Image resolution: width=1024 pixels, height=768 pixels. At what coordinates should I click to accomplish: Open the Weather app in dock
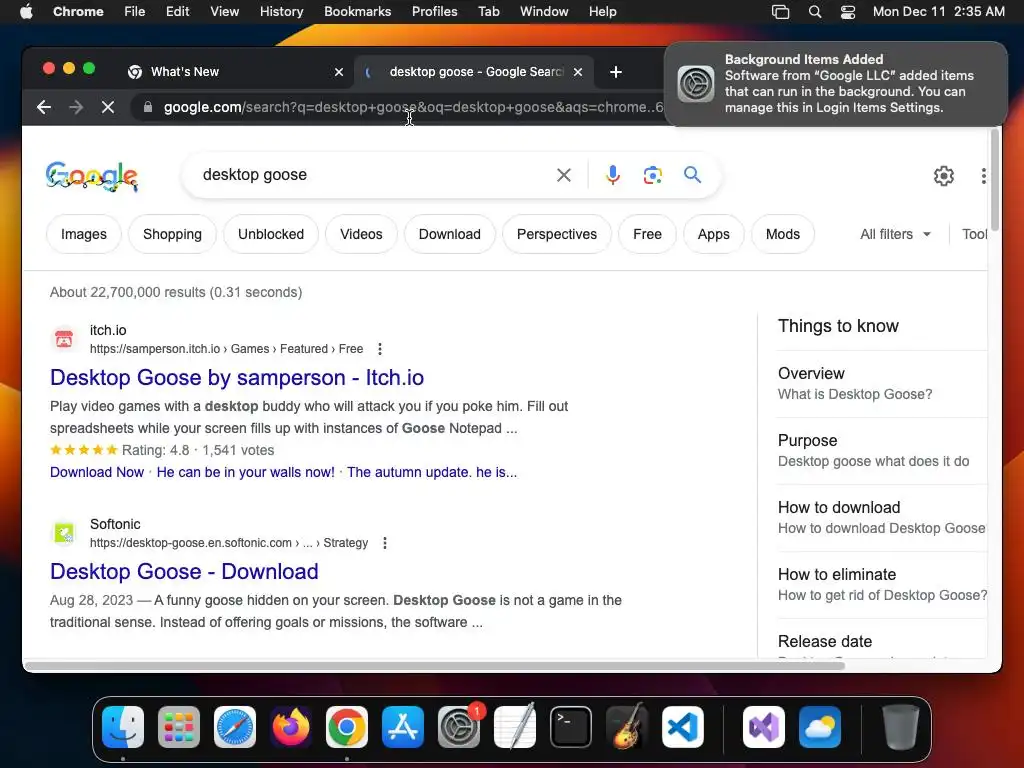point(820,727)
